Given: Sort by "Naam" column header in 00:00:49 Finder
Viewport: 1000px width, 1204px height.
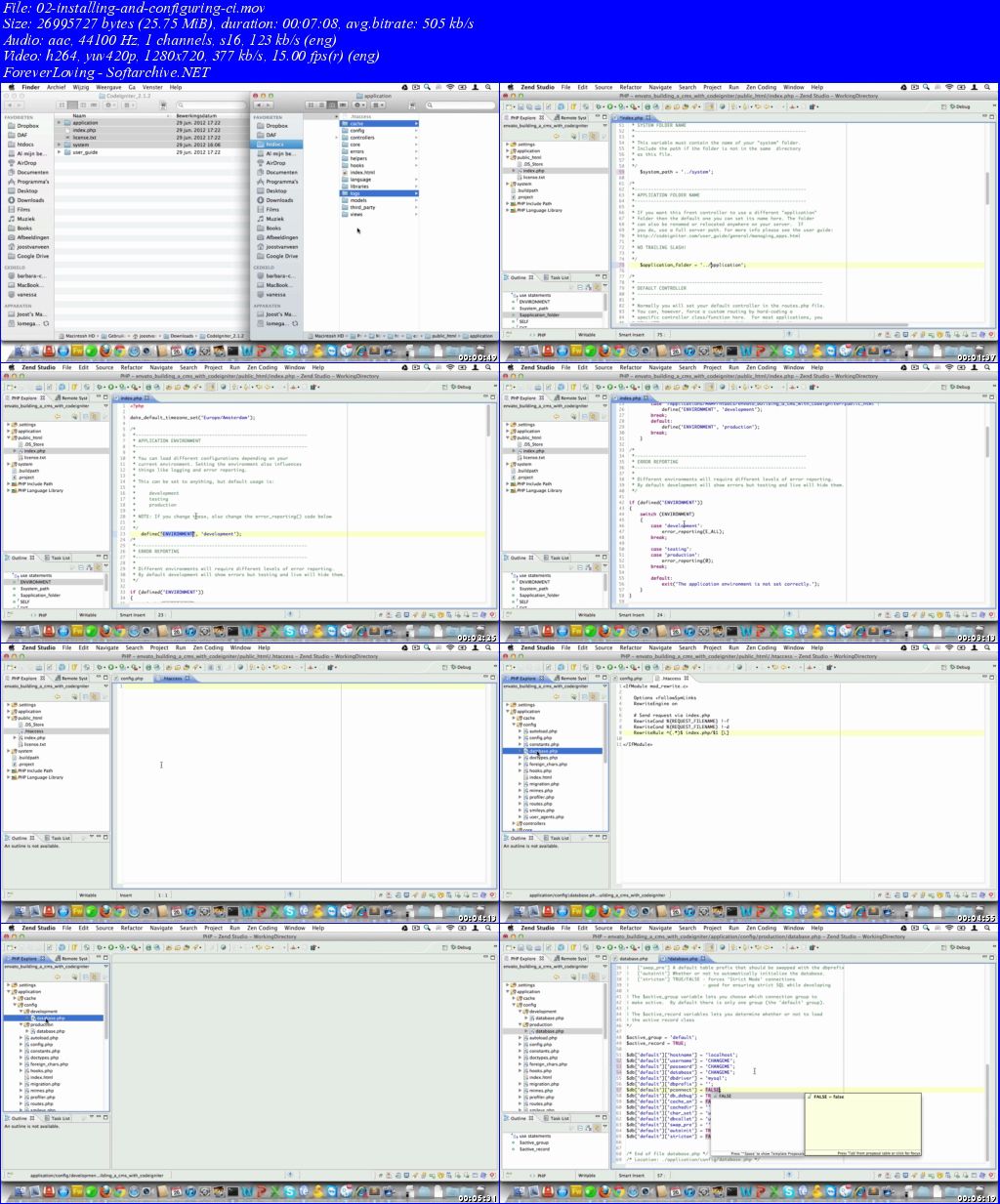Looking at the screenshot, I should point(79,116).
